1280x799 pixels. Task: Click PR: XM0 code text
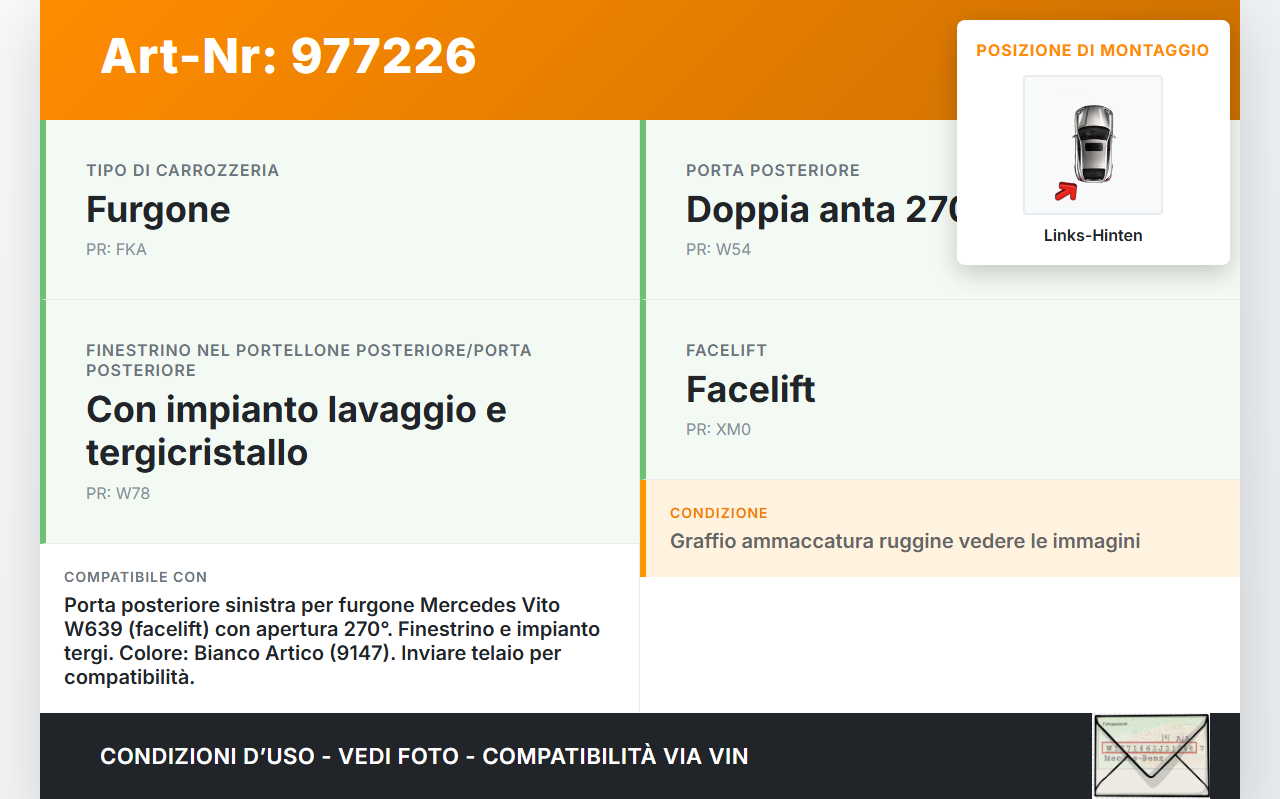(718, 429)
